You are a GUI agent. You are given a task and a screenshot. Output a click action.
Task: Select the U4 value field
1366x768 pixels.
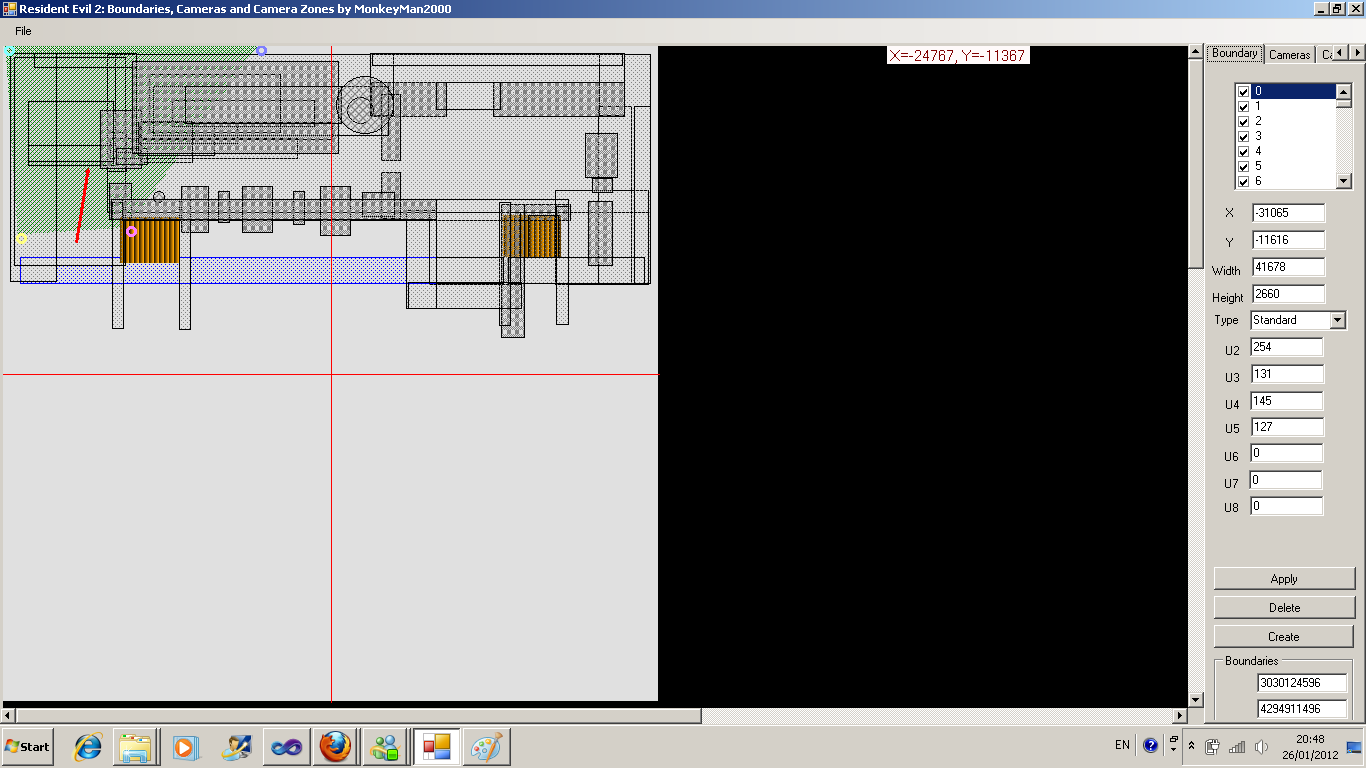tap(1286, 401)
